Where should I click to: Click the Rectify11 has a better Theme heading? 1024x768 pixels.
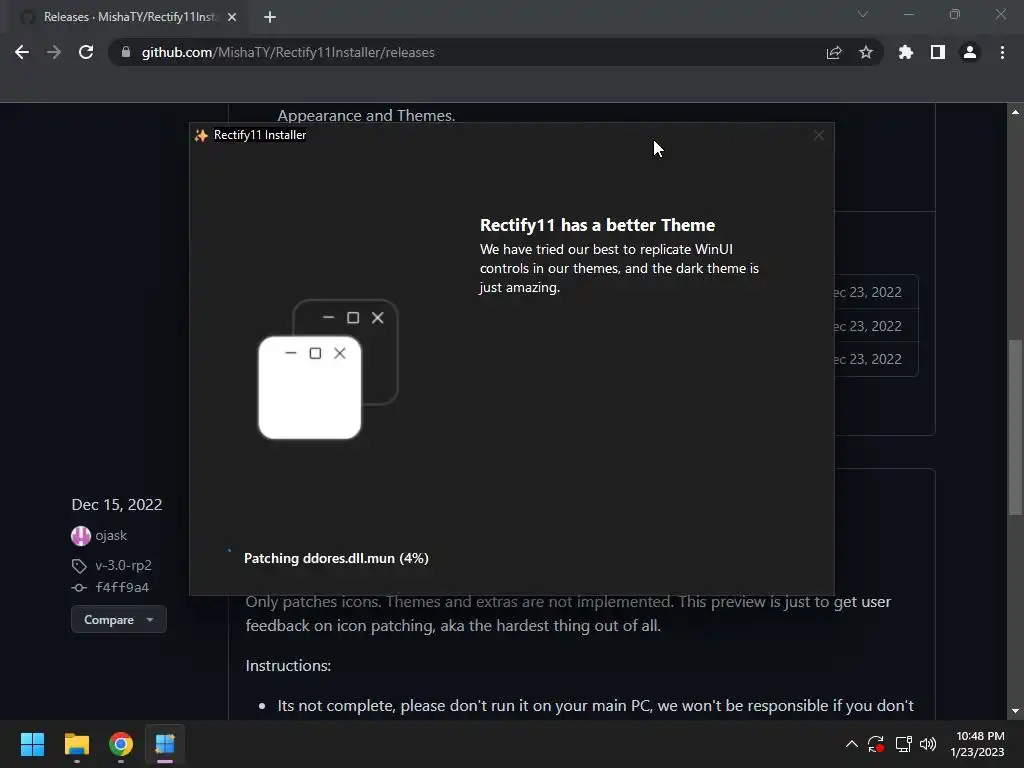click(598, 225)
